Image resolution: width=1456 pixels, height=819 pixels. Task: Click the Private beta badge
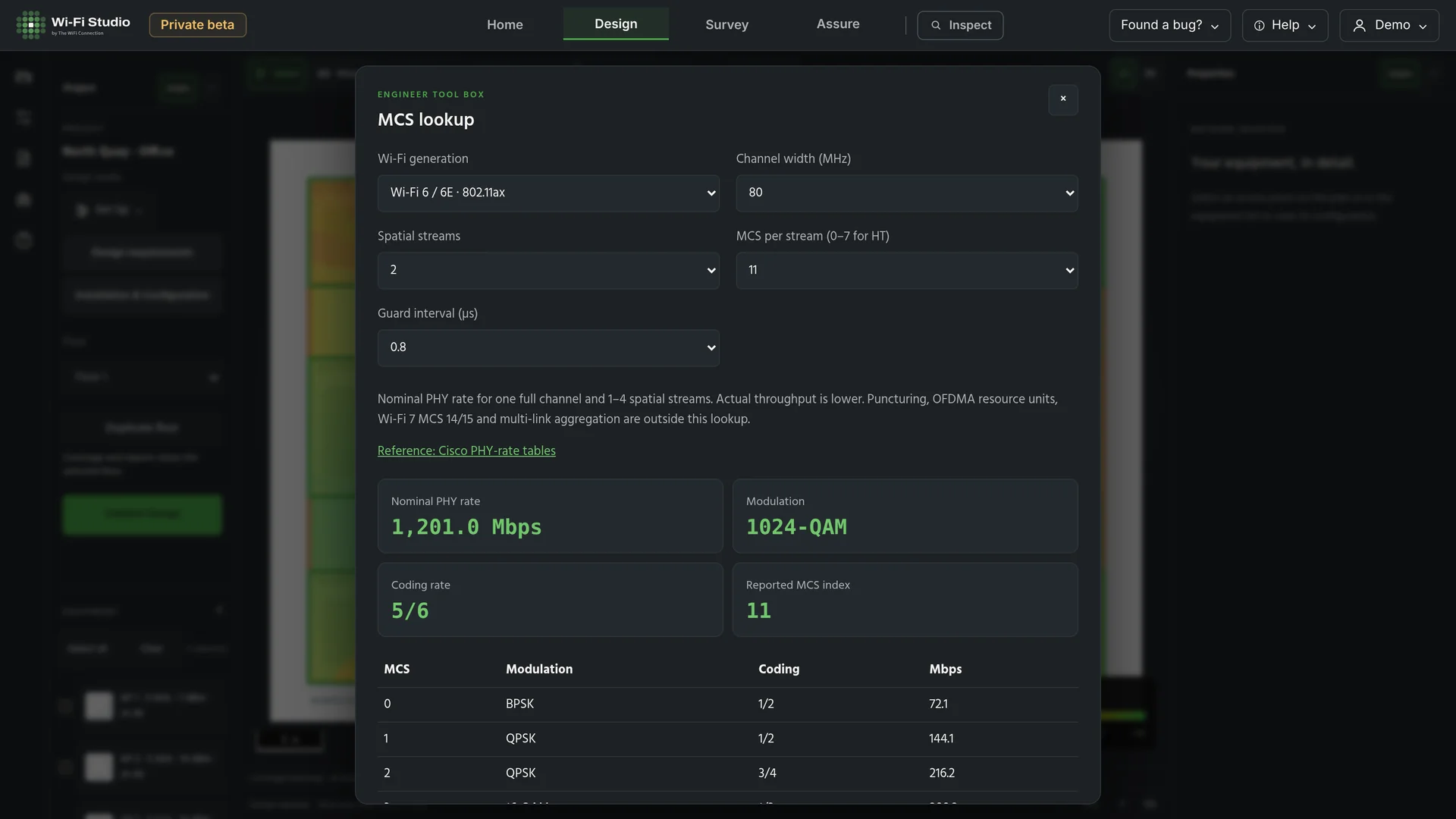click(x=197, y=25)
